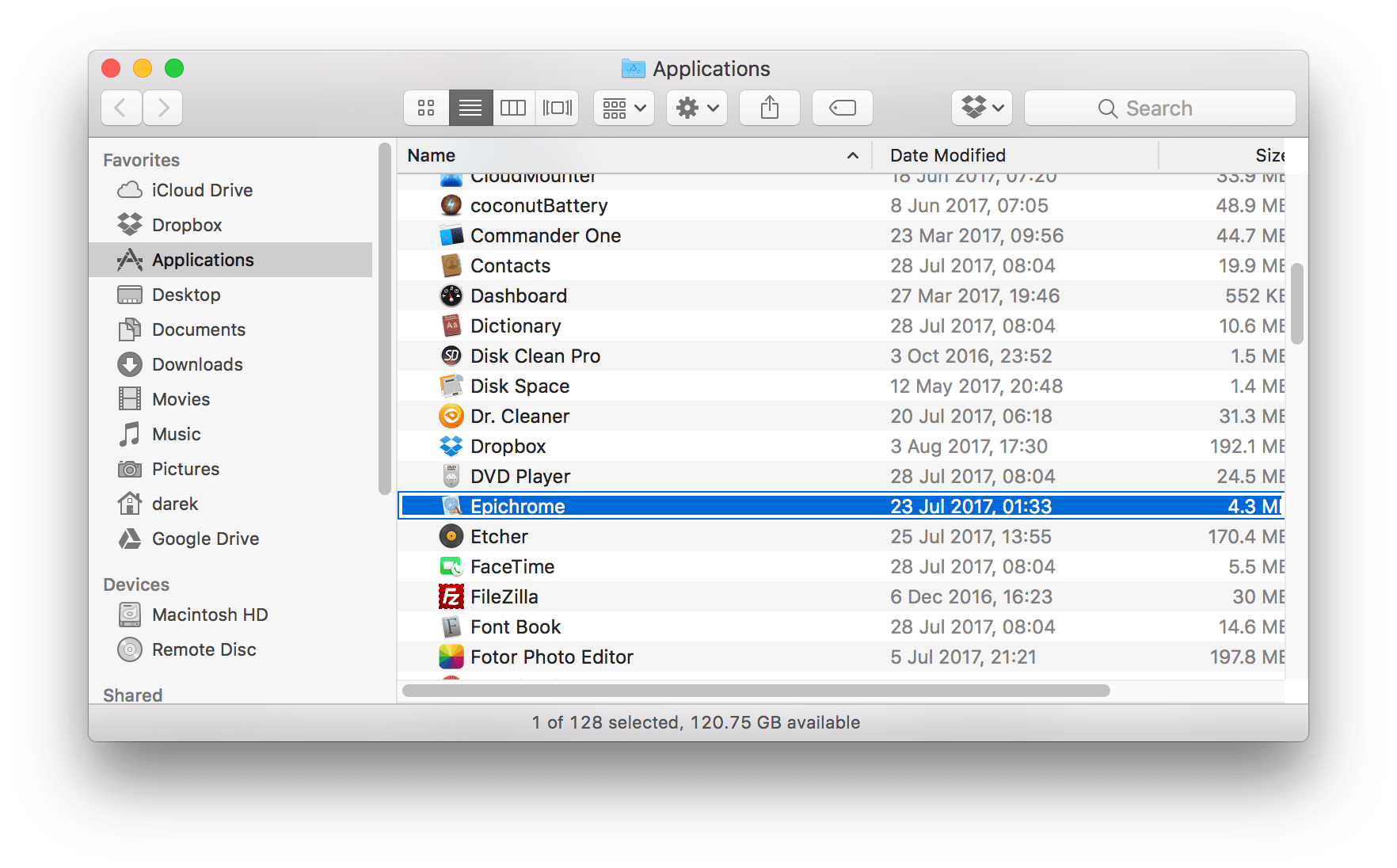The image size is (1397, 868).
Task: Click the Dropbox app icon in the list
Action: [451, 446]
